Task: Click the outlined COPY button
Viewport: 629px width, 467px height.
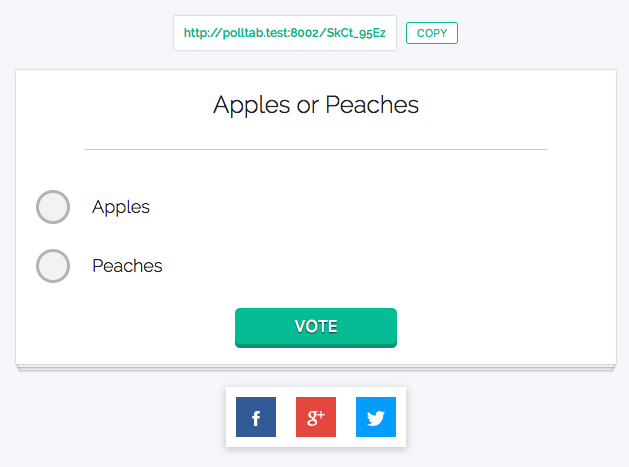Action: [x=432, y=33]
